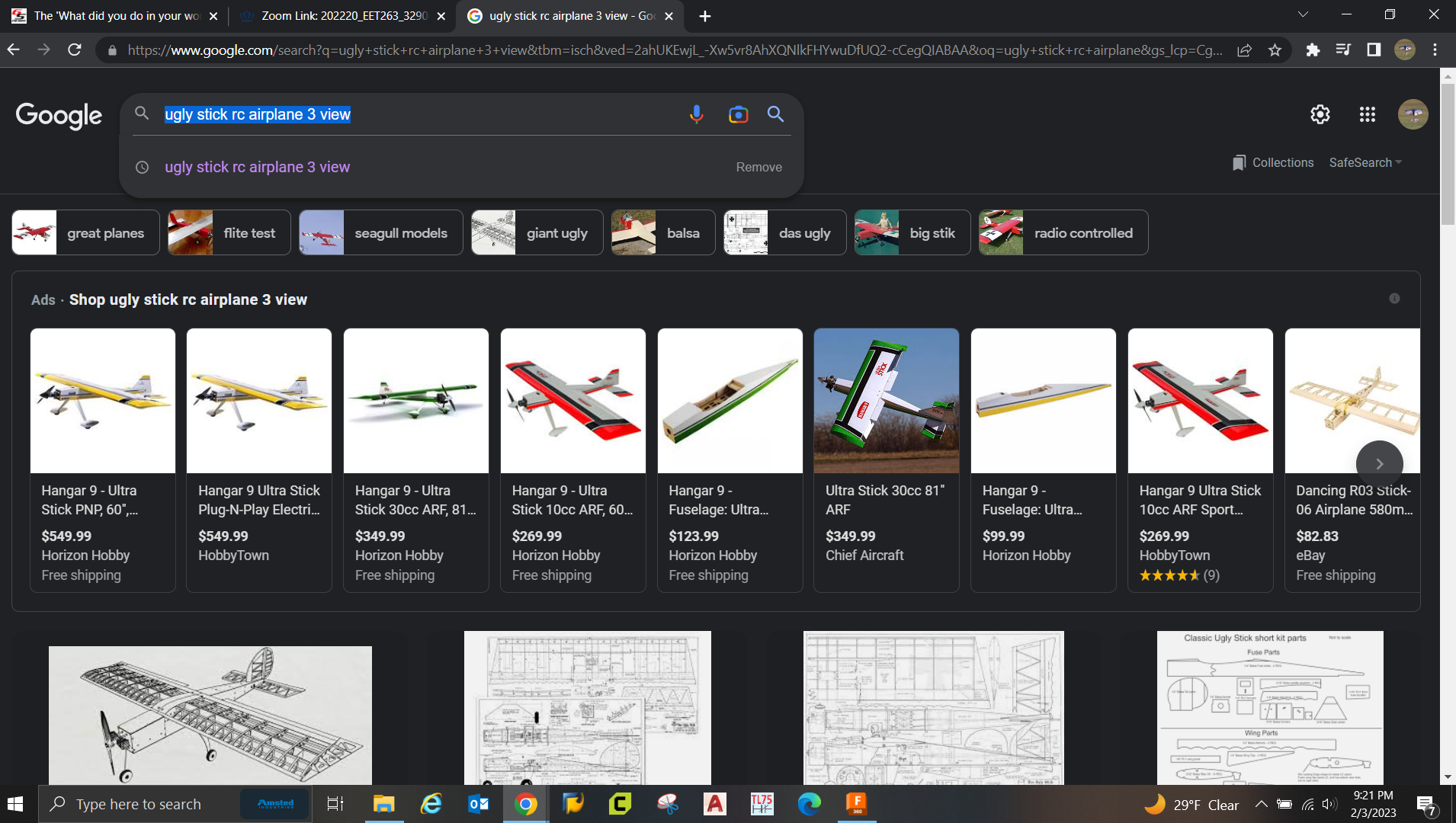Click the Google logo
This screenshot has height=823, width=1456.
click(59, 115)
